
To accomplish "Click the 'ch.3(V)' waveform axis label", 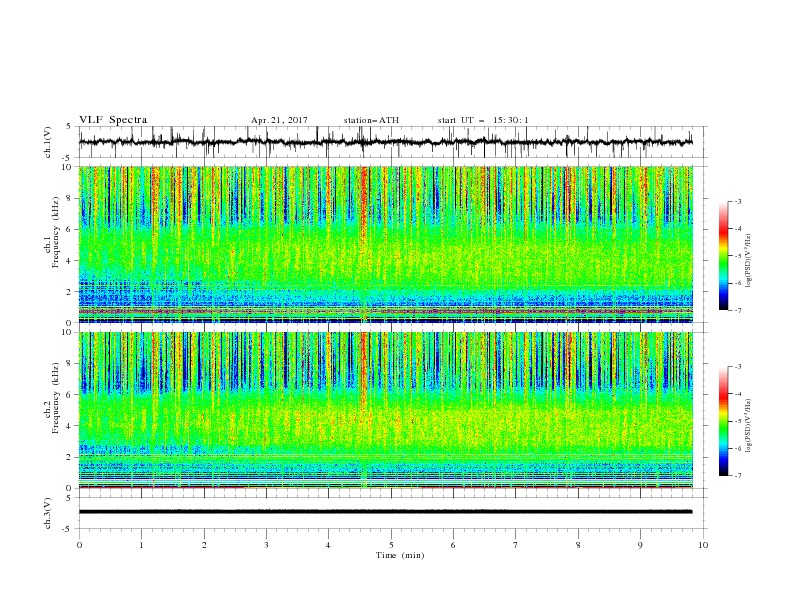I will point(48,513).
